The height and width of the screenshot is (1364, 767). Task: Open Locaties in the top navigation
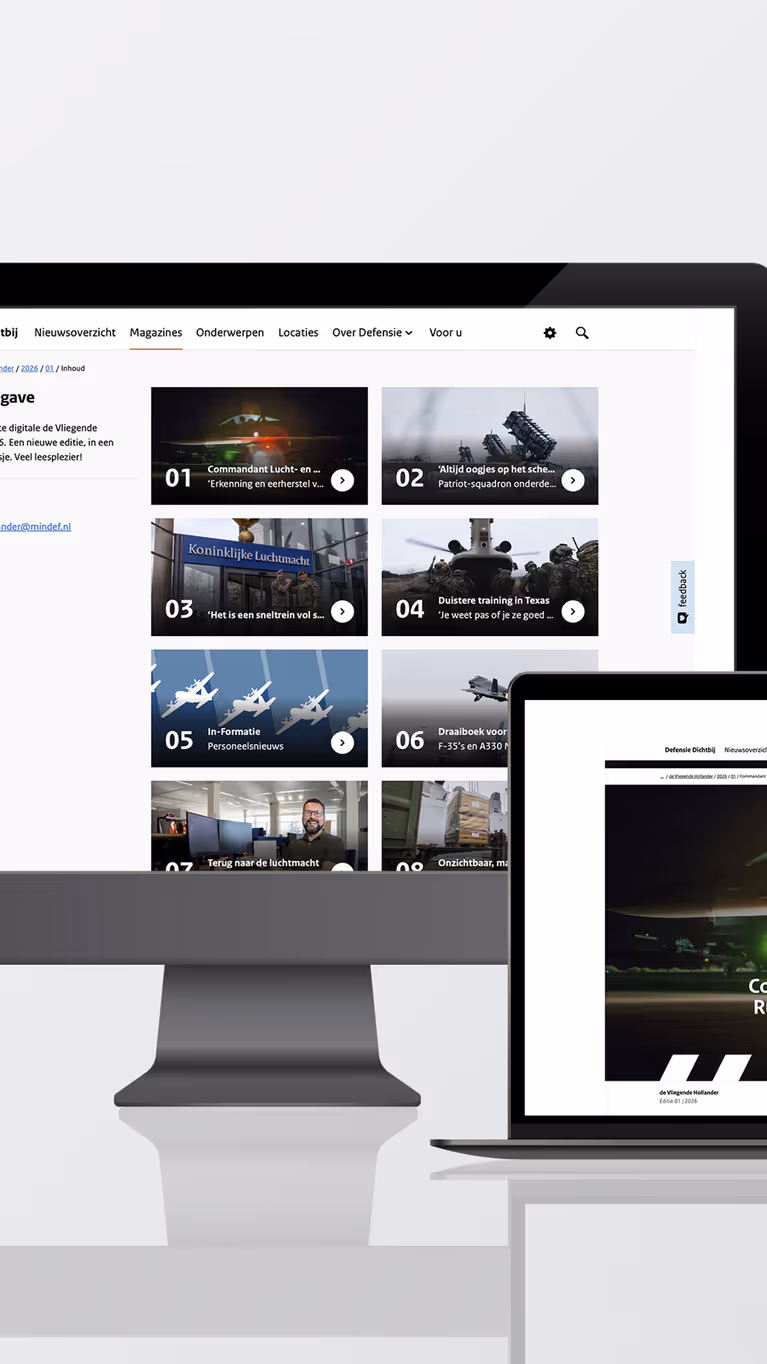tap(298, 333)
